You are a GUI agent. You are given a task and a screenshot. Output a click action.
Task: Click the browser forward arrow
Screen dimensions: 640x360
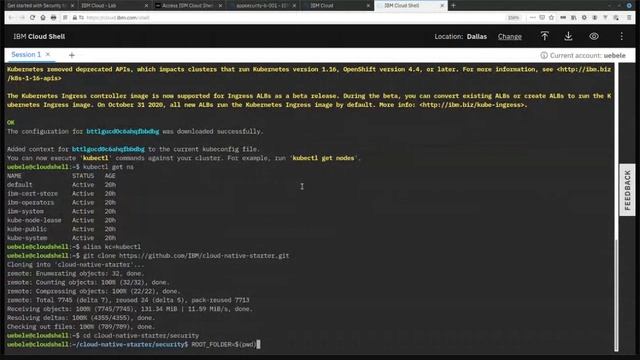coord(22,18)
